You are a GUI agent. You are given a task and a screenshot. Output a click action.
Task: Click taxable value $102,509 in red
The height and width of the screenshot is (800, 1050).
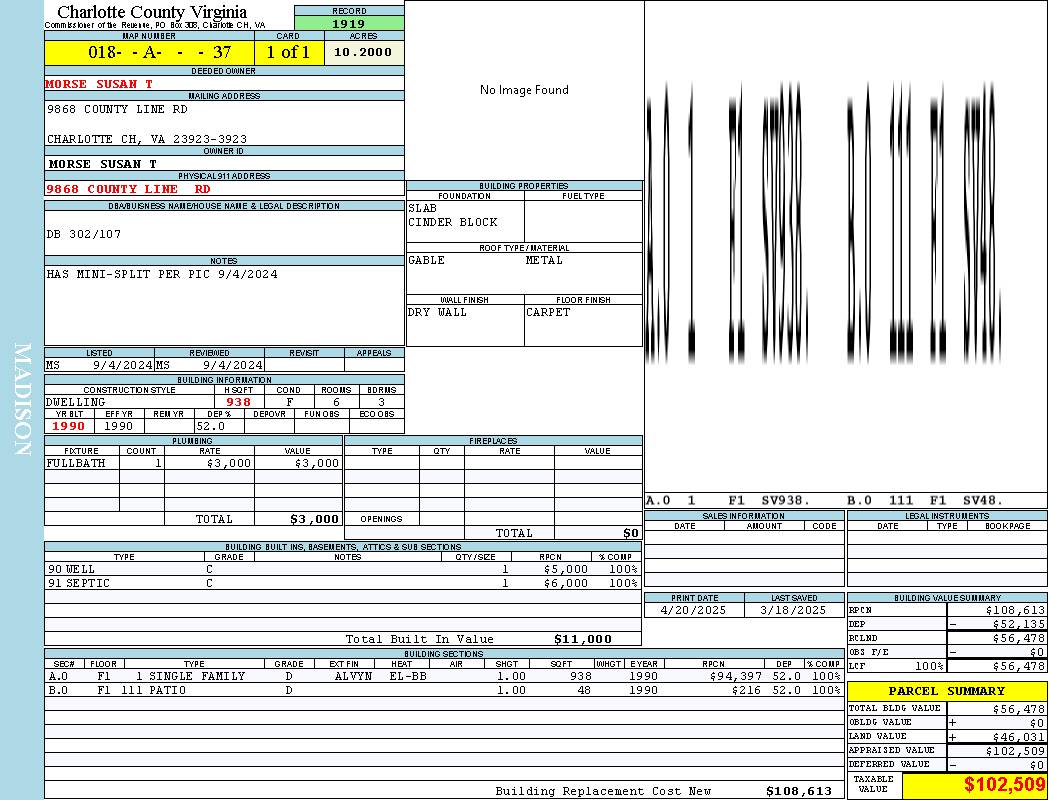[1004, 784]
